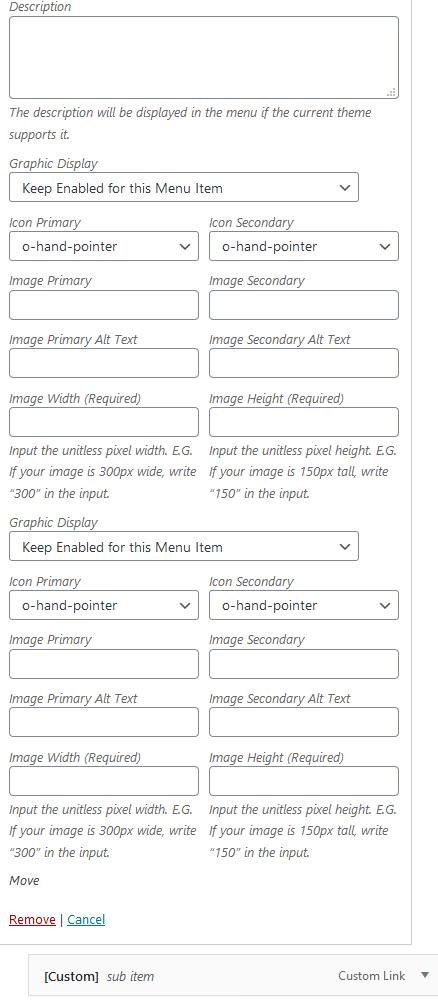Click first Image Primary Alt Text input
Image resolution: width=438 pixels, height=1001 pixels.
click(104, 363)
